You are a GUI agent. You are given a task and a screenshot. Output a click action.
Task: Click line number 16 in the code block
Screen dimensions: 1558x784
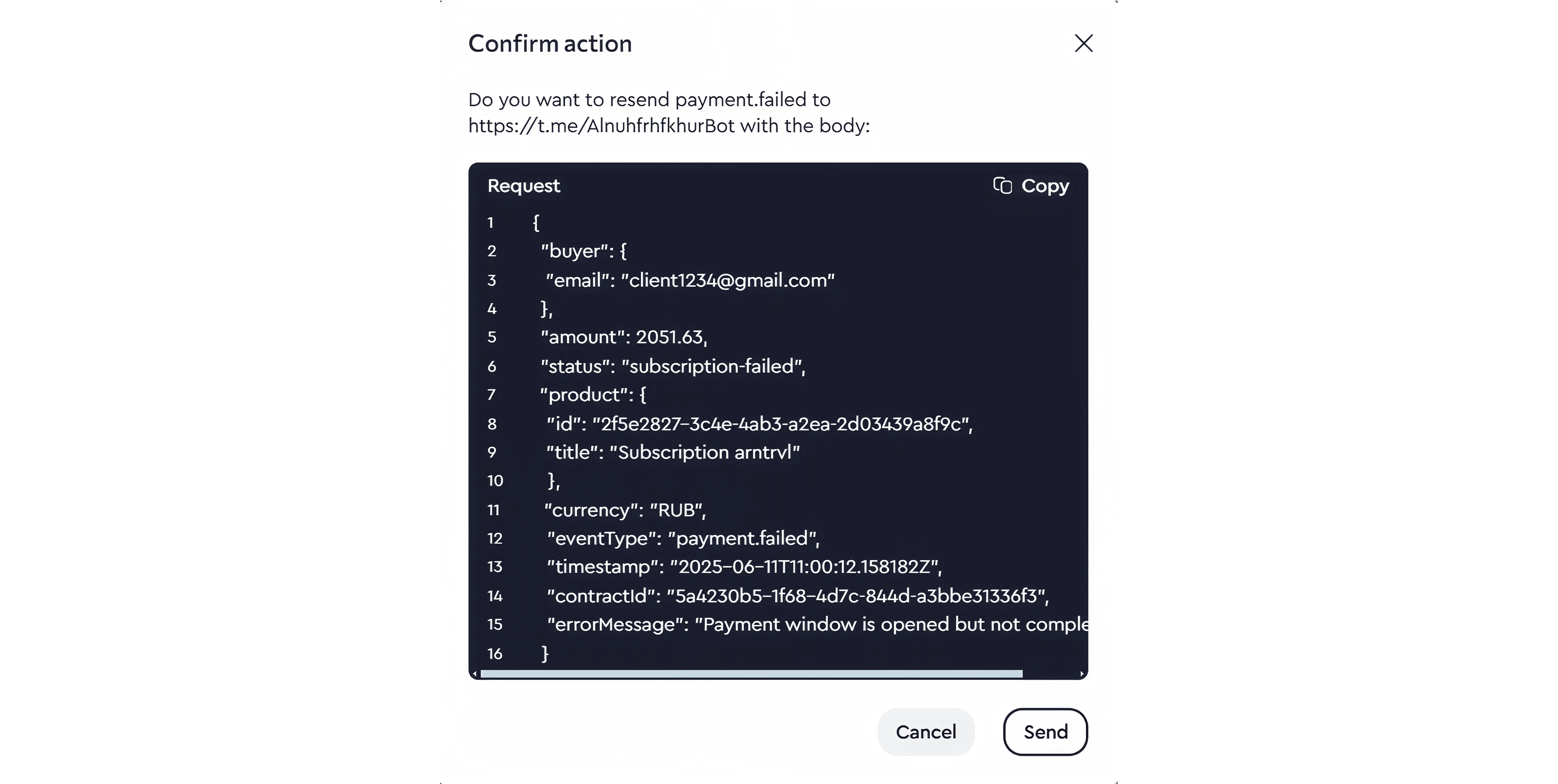tap(495, 654)
